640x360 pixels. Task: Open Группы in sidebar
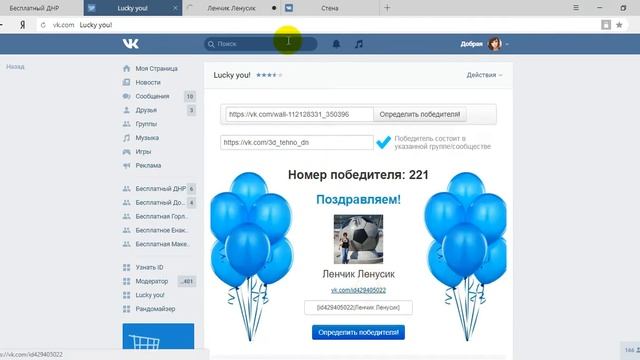click(x=146, y=124)
